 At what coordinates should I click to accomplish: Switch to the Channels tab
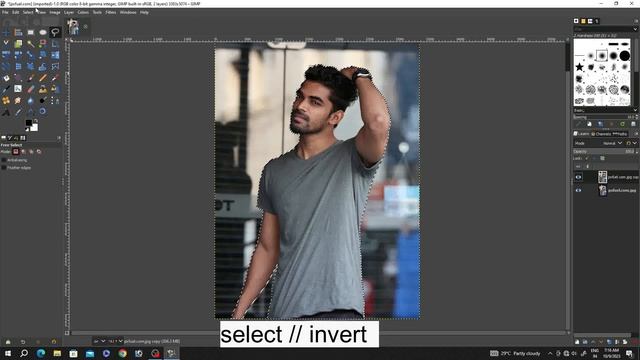[601, 134]
